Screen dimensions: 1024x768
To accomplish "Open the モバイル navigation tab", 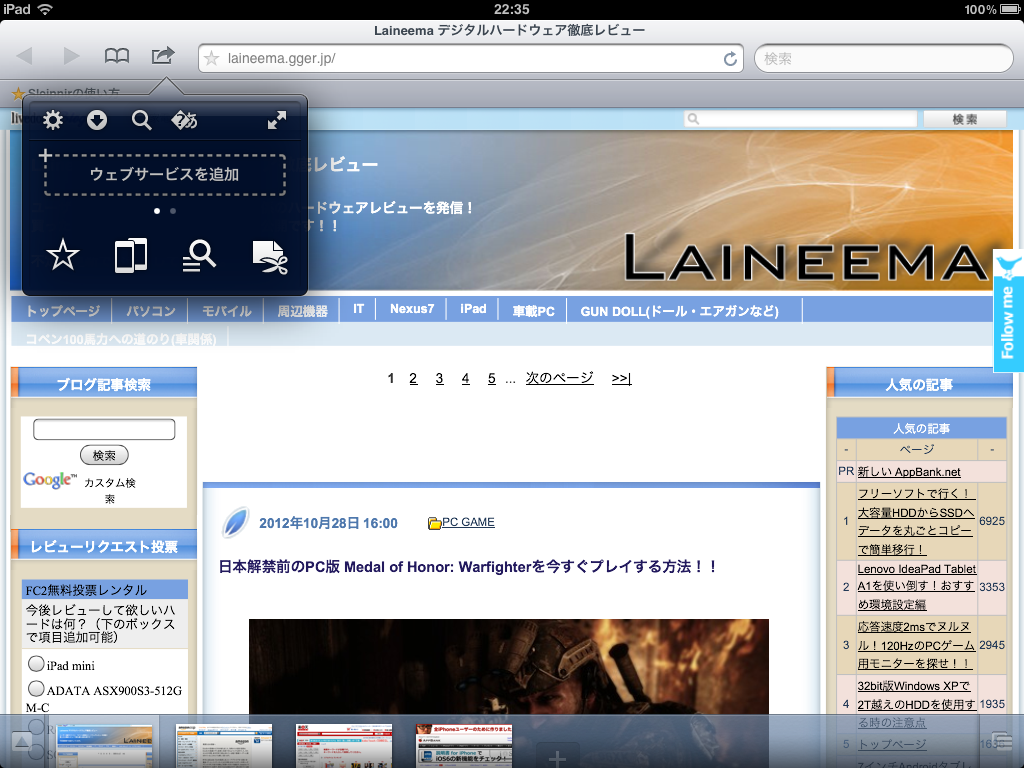I will coord(226,311).
